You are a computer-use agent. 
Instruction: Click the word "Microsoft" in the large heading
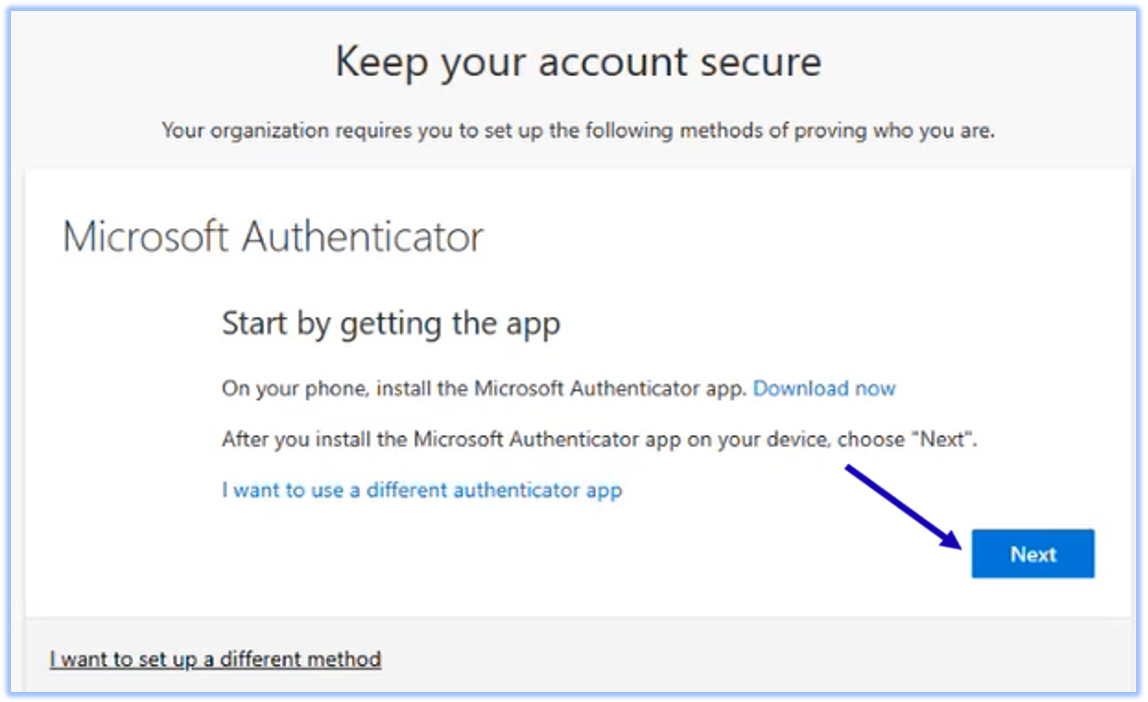click(x=147, y=237)
